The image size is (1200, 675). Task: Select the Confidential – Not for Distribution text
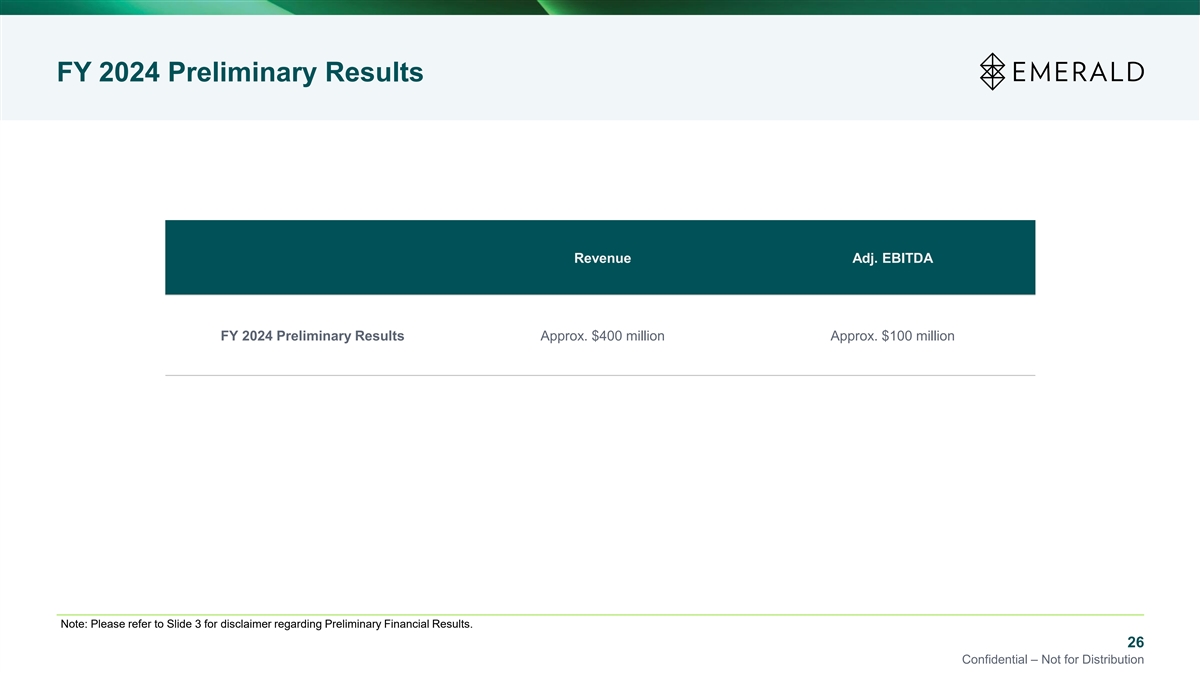point(1052,660)
